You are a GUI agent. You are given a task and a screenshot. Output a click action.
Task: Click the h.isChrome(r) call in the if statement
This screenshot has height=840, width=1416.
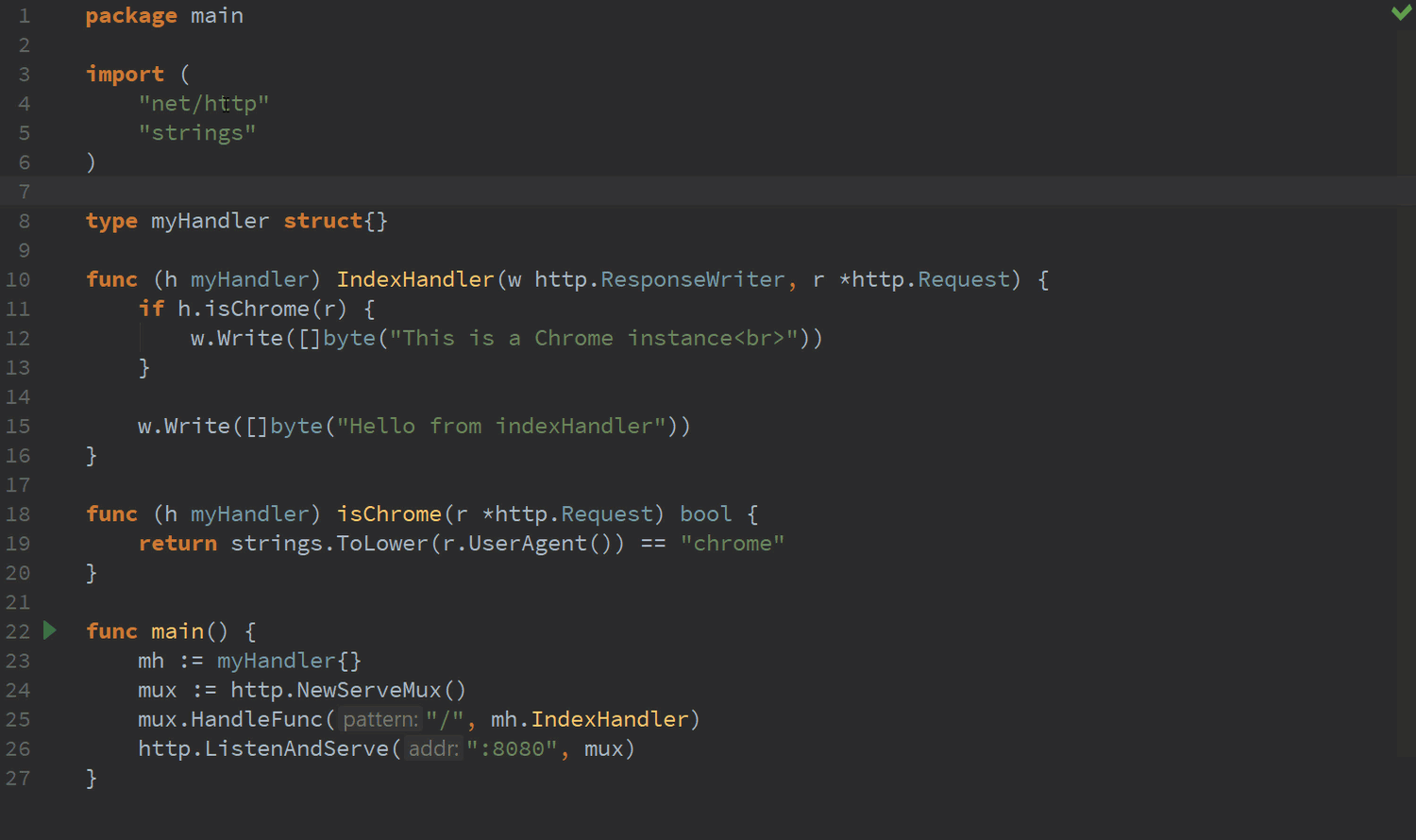pyautogui.click(x=262, y=309)
